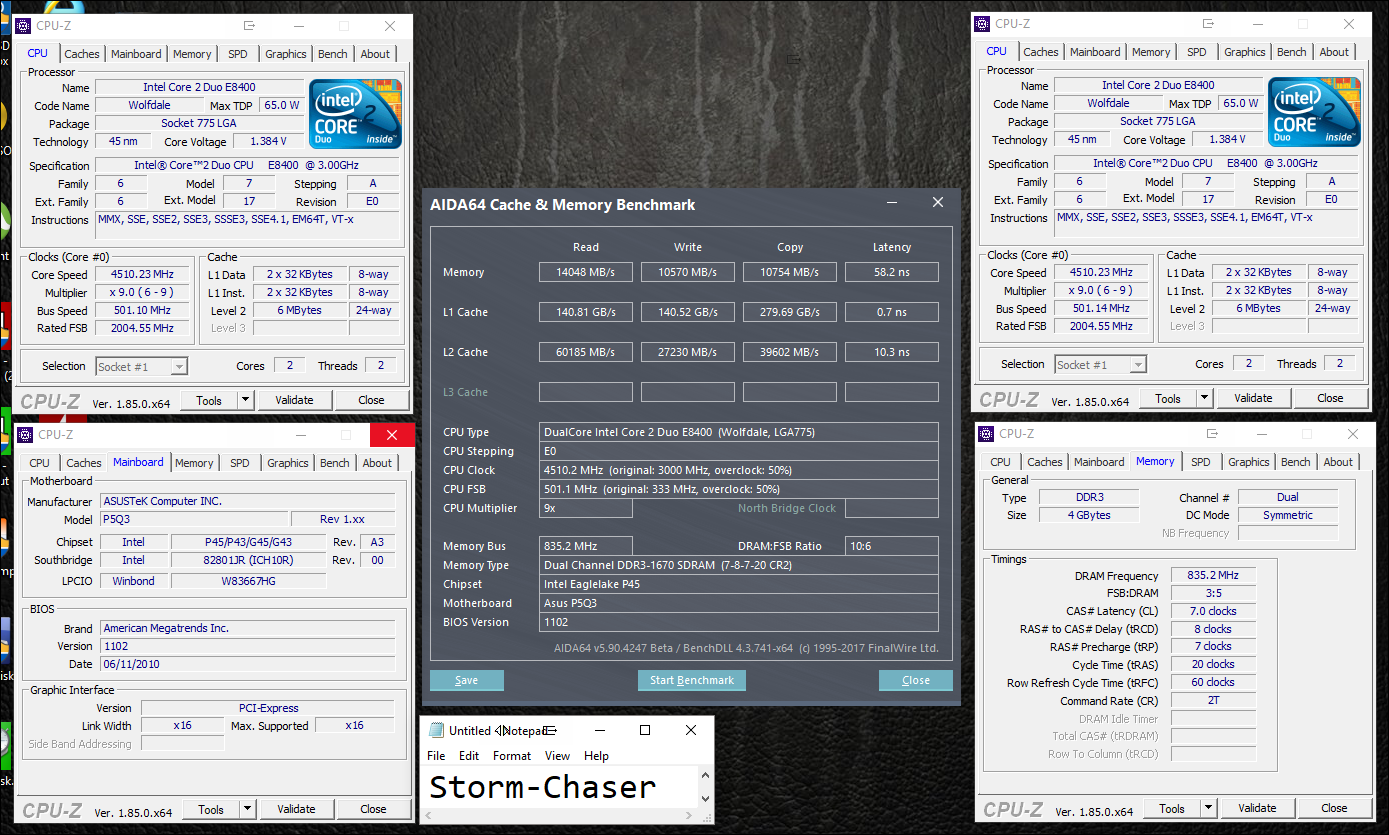Open Notepad Format menu

click(x=512, y=756)
